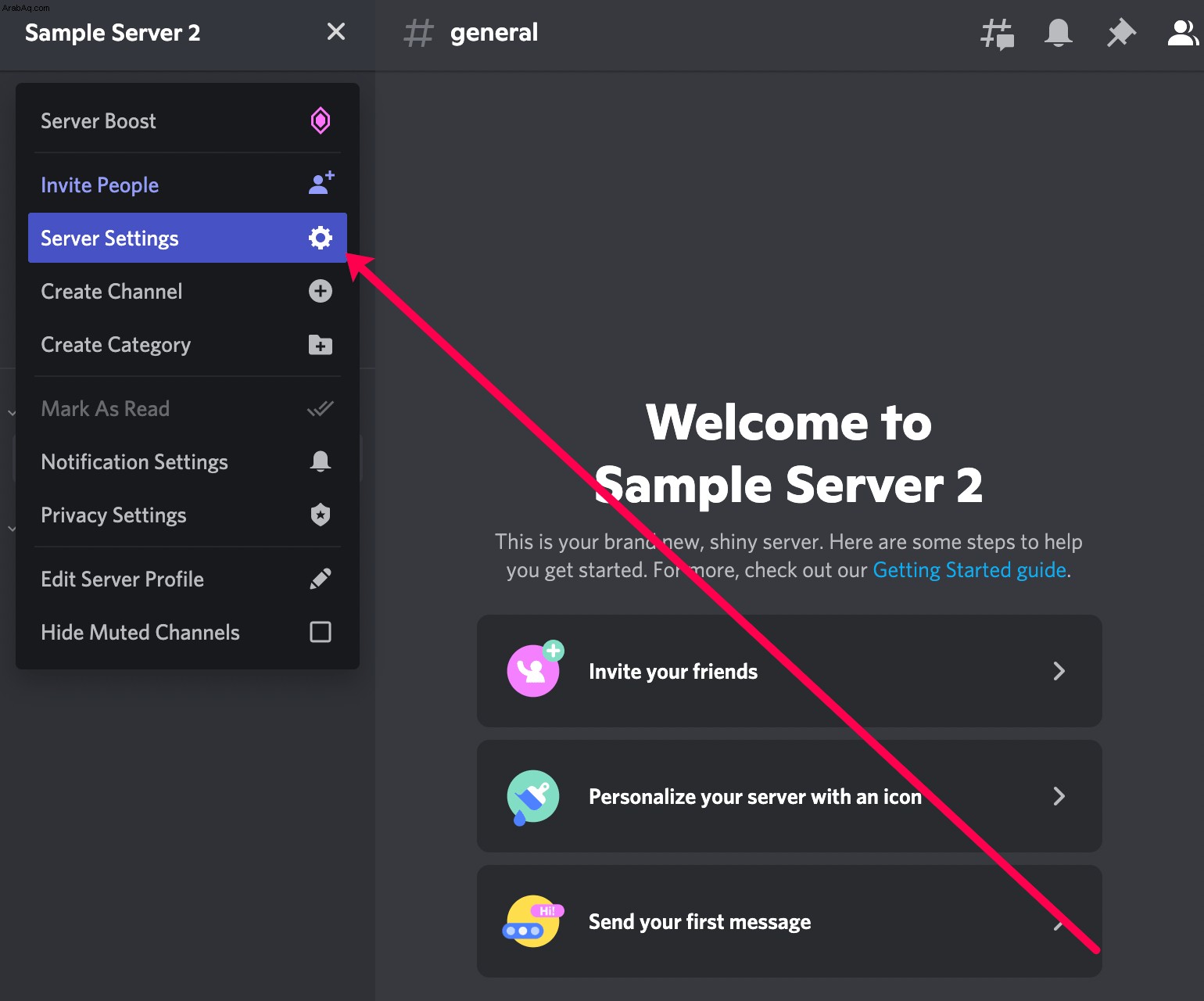Click the green paintbrush personalize icon

532,797
